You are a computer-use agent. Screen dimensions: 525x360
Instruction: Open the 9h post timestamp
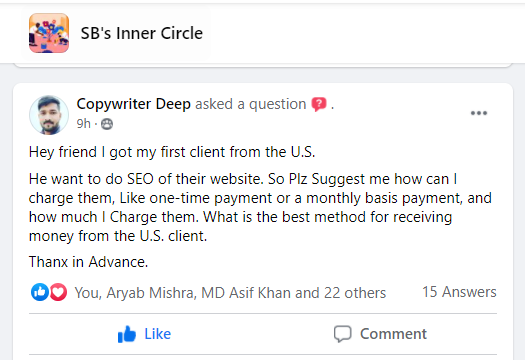click(x=83, y=124)
